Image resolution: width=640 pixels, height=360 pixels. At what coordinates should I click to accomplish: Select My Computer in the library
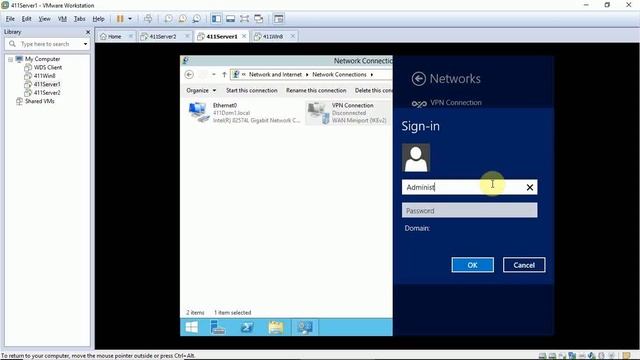[x=42, y=59]
